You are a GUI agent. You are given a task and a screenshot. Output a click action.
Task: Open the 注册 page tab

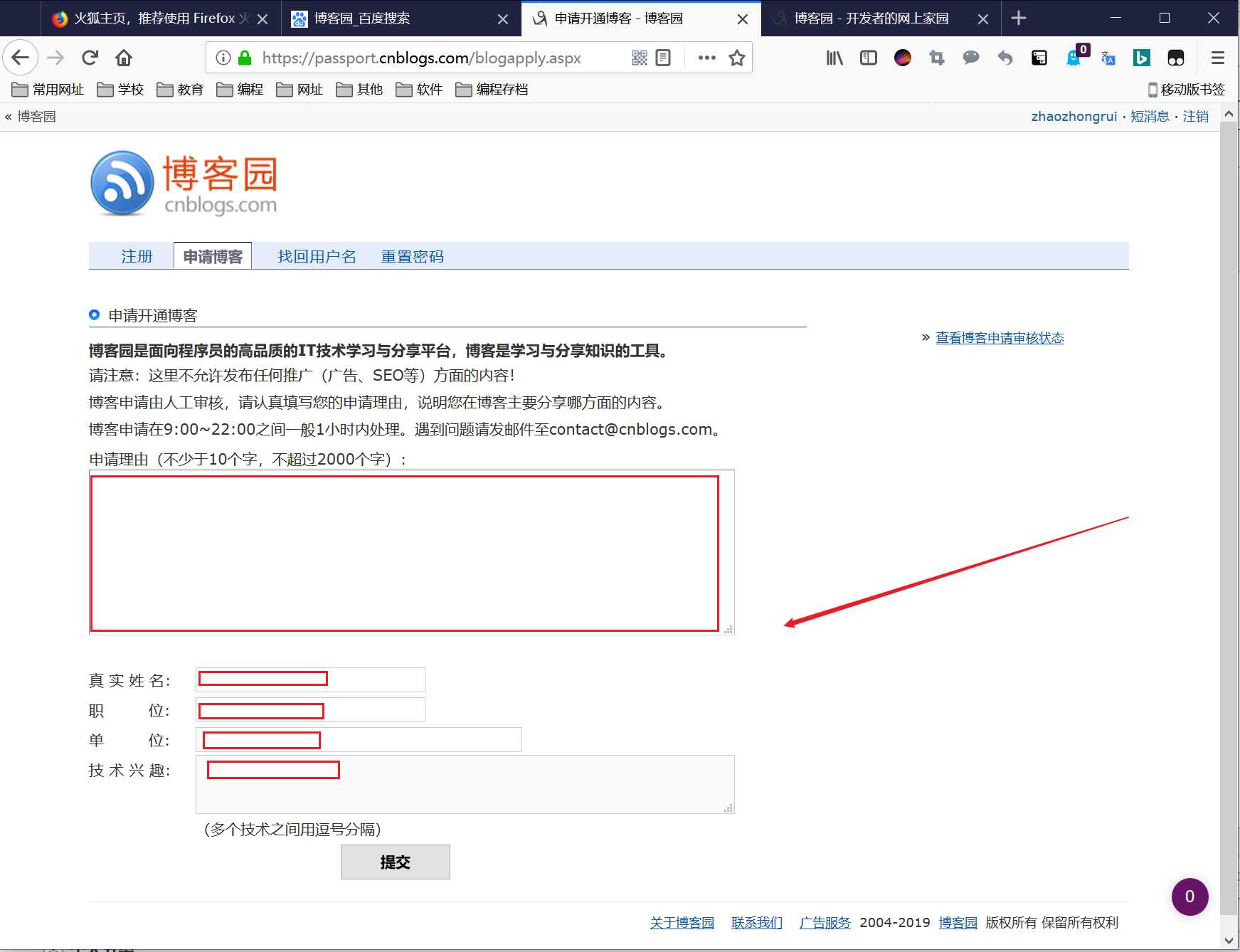coord(137,257)
